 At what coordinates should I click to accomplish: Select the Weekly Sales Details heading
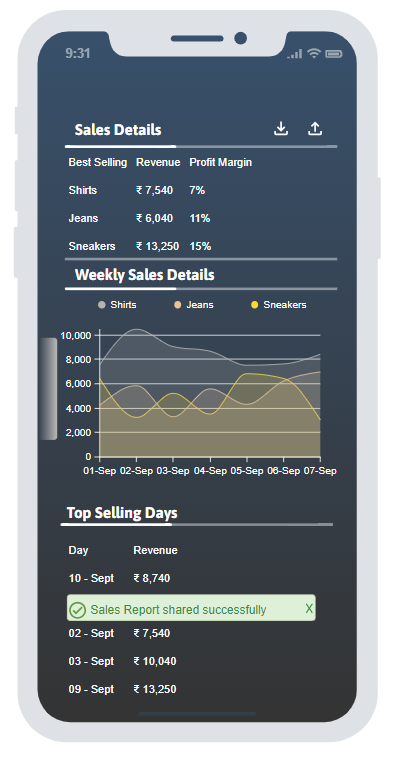point(145,275)
